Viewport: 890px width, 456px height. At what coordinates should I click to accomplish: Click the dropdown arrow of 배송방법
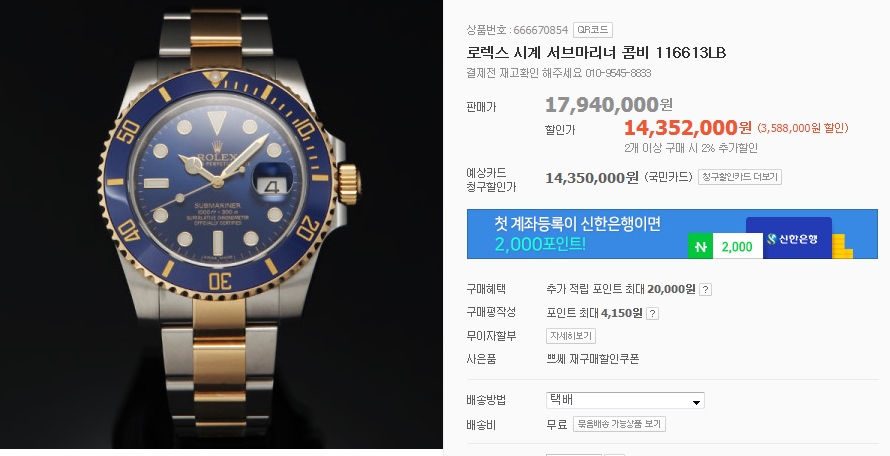coord(696,402)
